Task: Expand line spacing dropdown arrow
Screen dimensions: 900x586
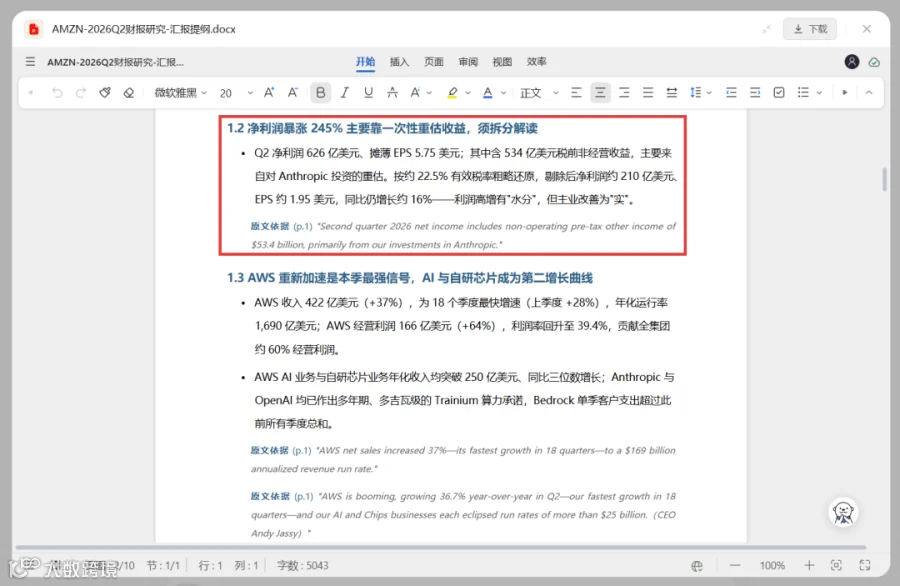Action: click(709, 93)
